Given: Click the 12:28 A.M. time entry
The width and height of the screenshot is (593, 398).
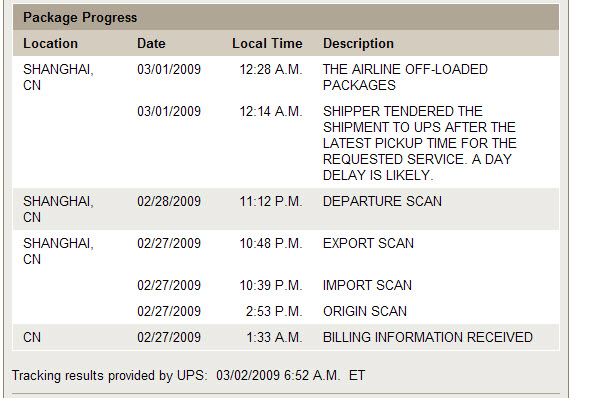Looking at the screenshot, I should click(271, 70).
